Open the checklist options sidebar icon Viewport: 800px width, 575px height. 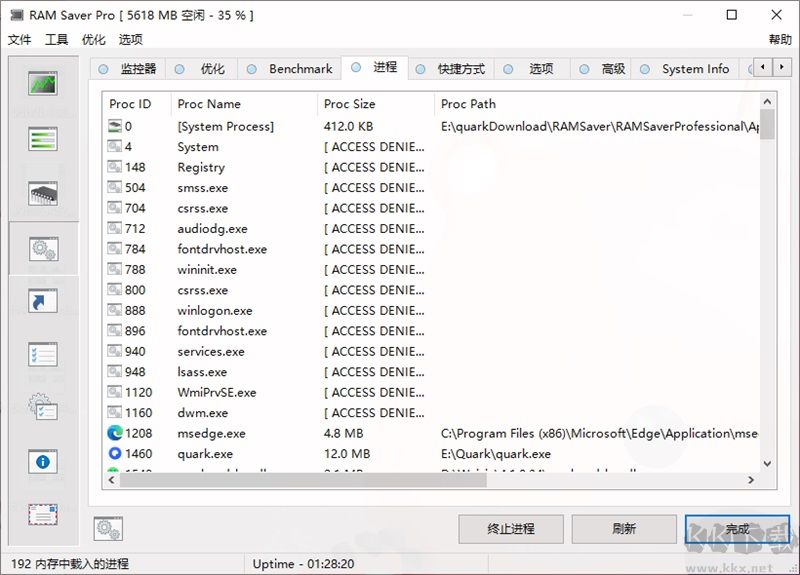click(x=43, y=355)
